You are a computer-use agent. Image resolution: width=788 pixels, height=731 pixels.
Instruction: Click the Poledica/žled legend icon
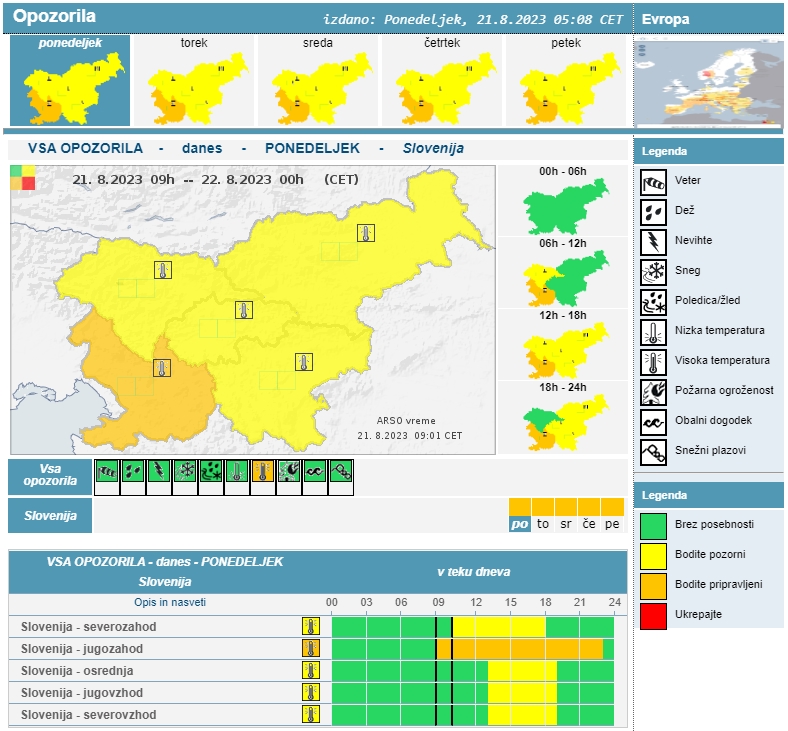(x=653, y=302)
